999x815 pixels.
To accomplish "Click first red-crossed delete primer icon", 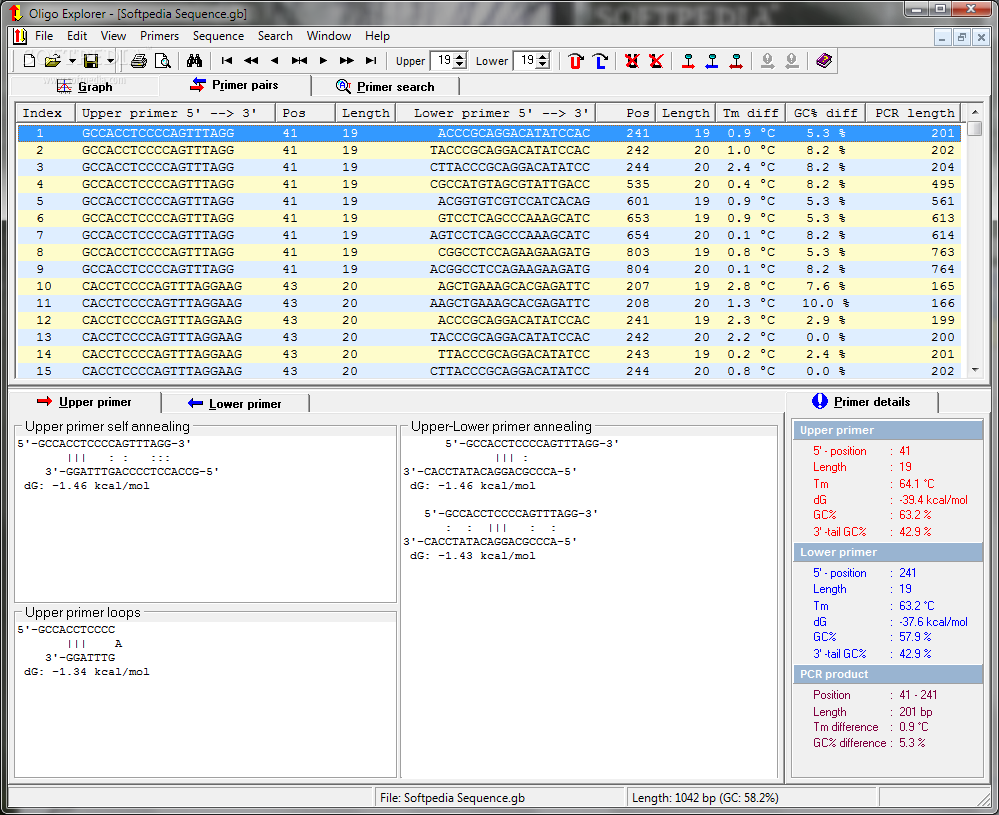I will coord(631,61).
